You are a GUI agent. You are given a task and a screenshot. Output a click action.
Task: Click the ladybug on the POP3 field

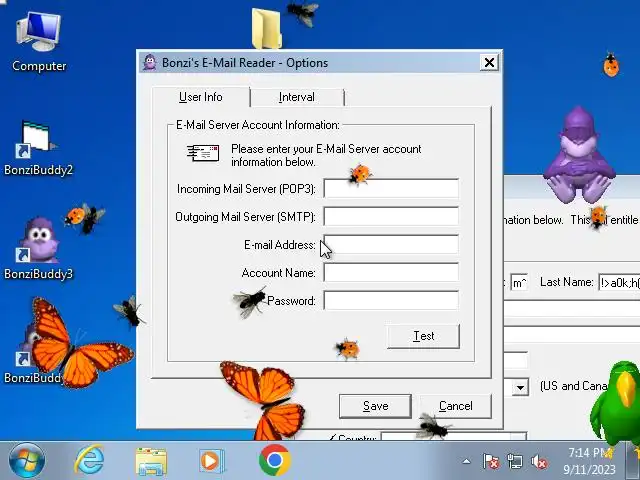pyautogui.click(x=360, y=175)
